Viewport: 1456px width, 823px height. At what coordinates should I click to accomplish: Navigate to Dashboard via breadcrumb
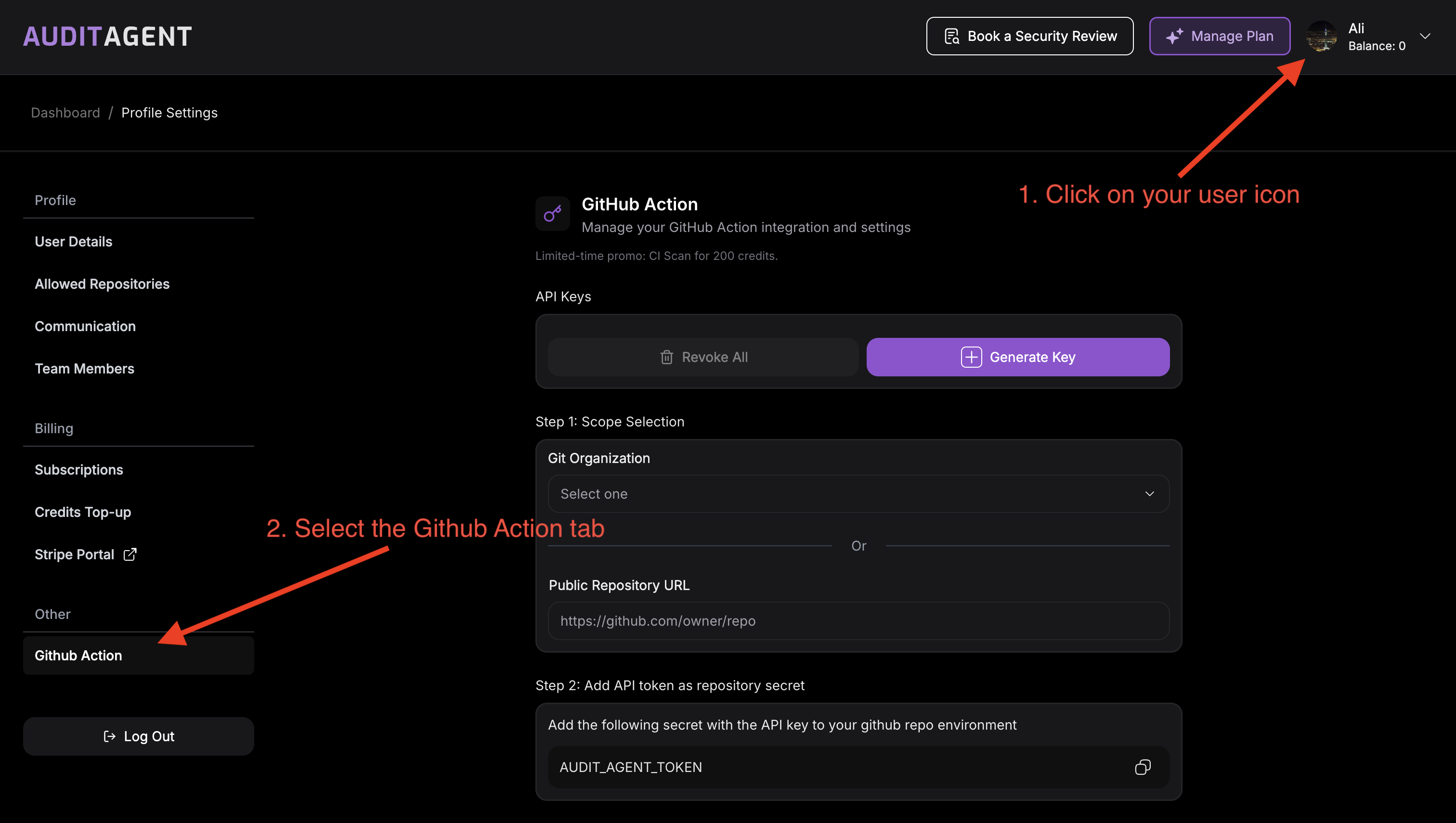tap(65, 113)
